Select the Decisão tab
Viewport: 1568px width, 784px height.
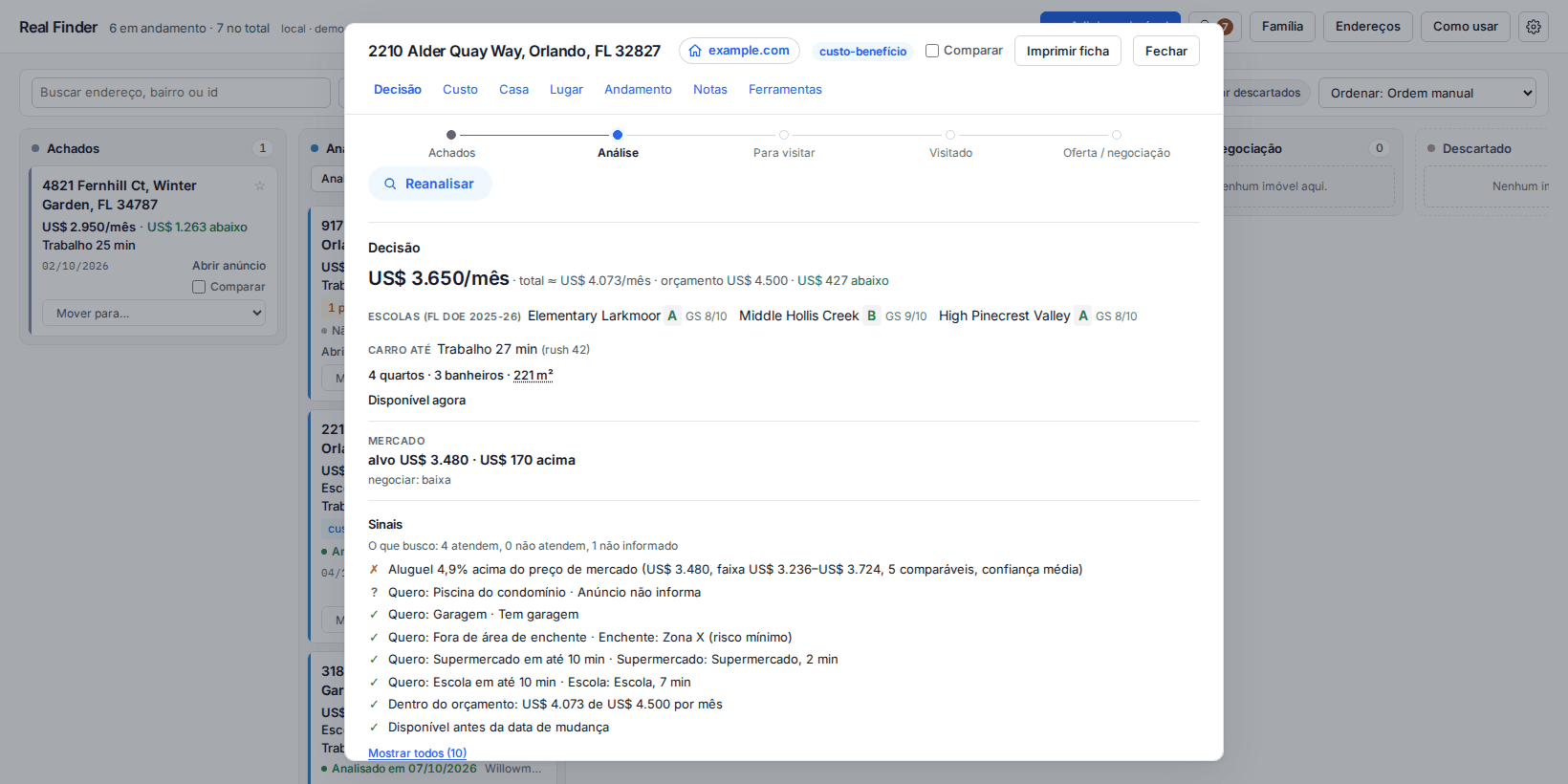pos(398,89)
